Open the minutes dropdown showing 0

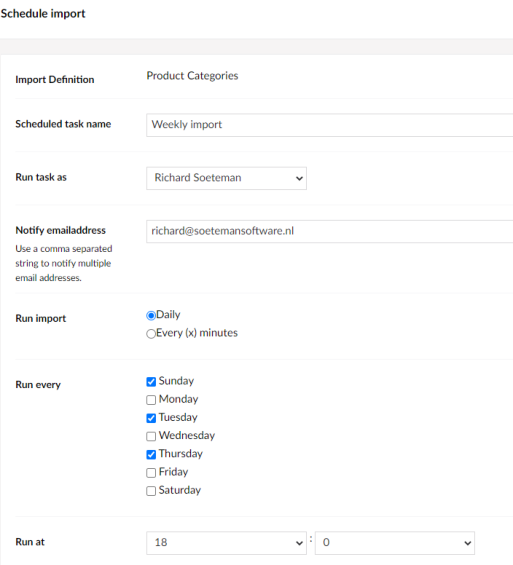(395, 543)
